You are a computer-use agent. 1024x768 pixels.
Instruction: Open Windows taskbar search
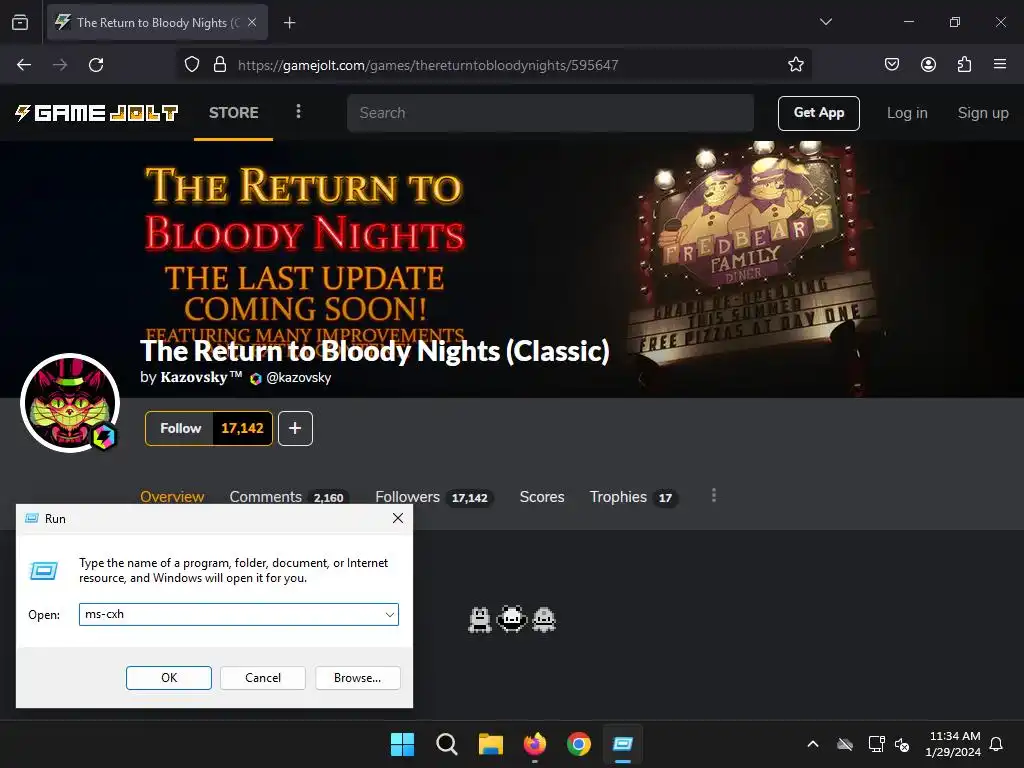click(447, 744)
